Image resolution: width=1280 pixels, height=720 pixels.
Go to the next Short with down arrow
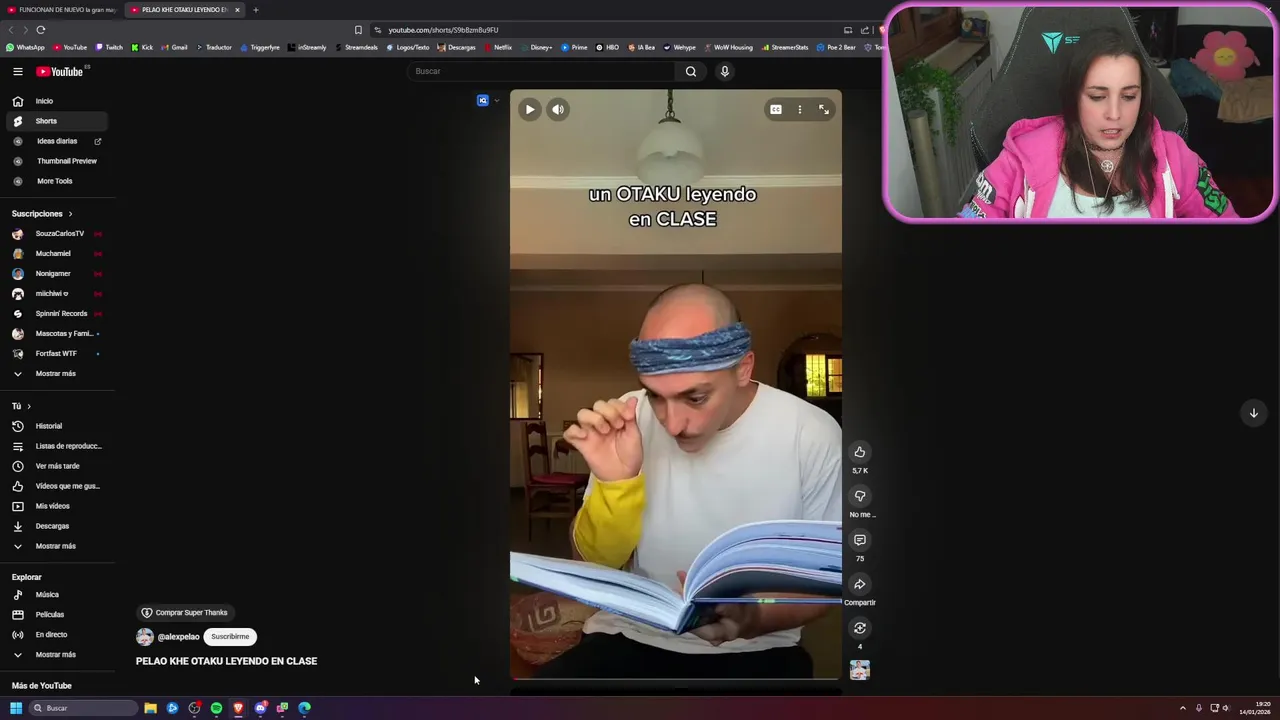point(1253,413)
